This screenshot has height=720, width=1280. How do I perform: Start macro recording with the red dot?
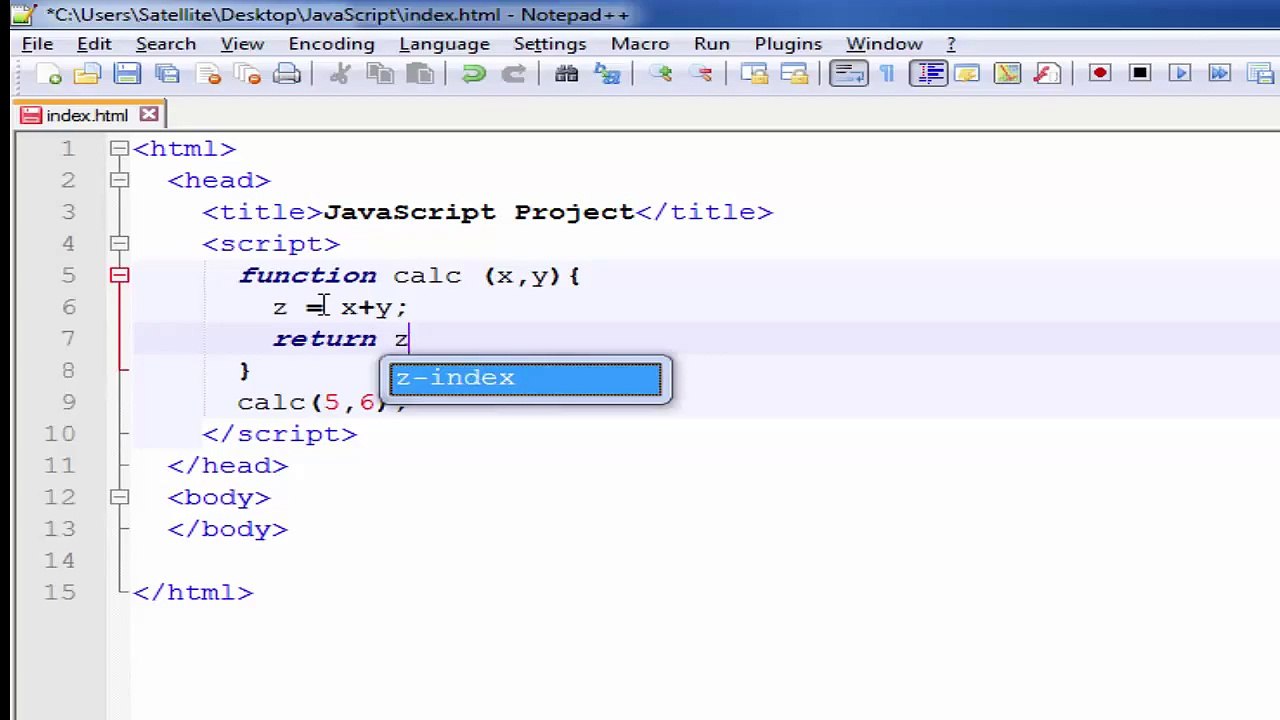pyautogui.click(x=1100, y=74)
